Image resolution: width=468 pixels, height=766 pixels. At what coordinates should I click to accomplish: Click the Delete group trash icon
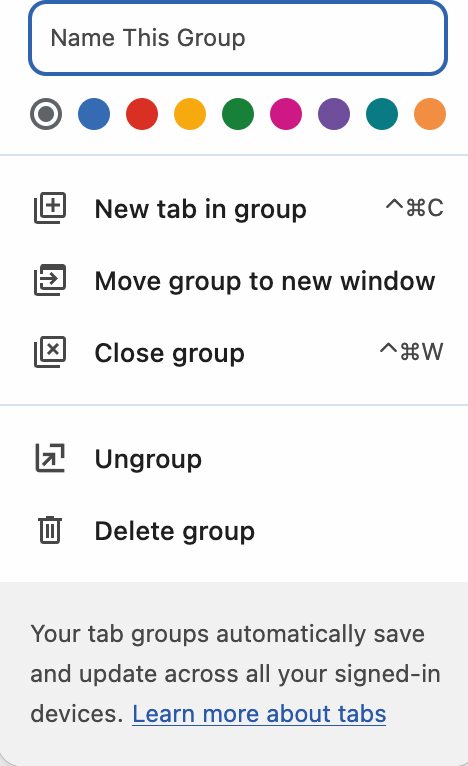tap(50, 530)
